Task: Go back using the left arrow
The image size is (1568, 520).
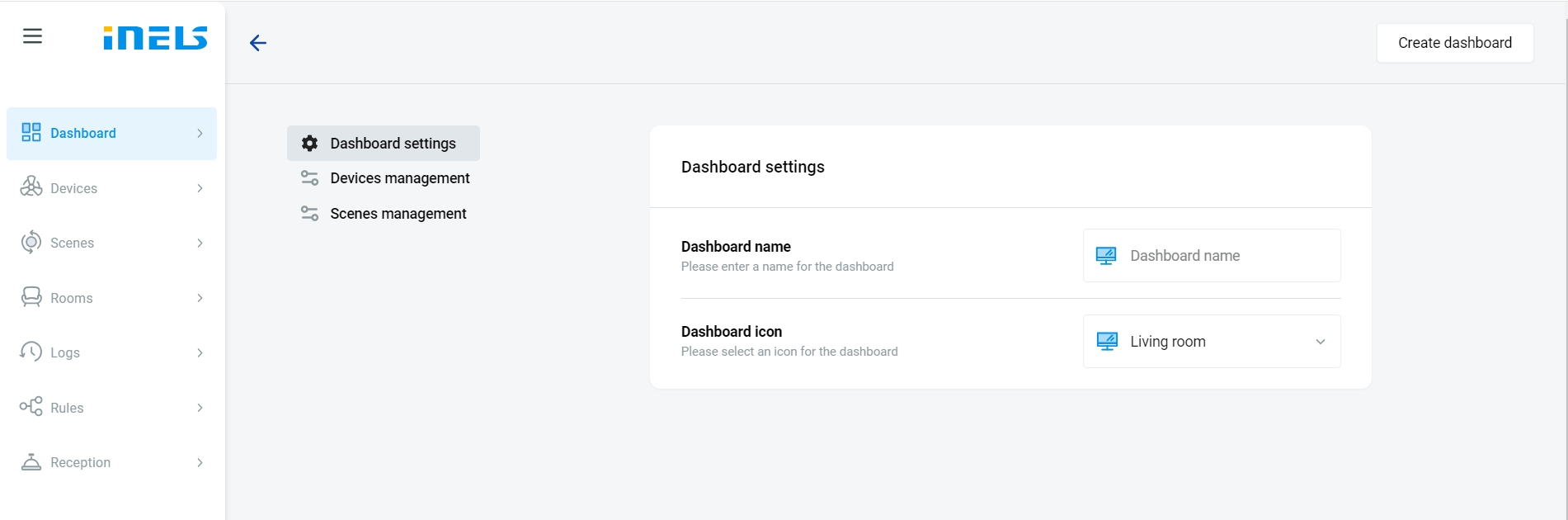Action: click(258, 43)
